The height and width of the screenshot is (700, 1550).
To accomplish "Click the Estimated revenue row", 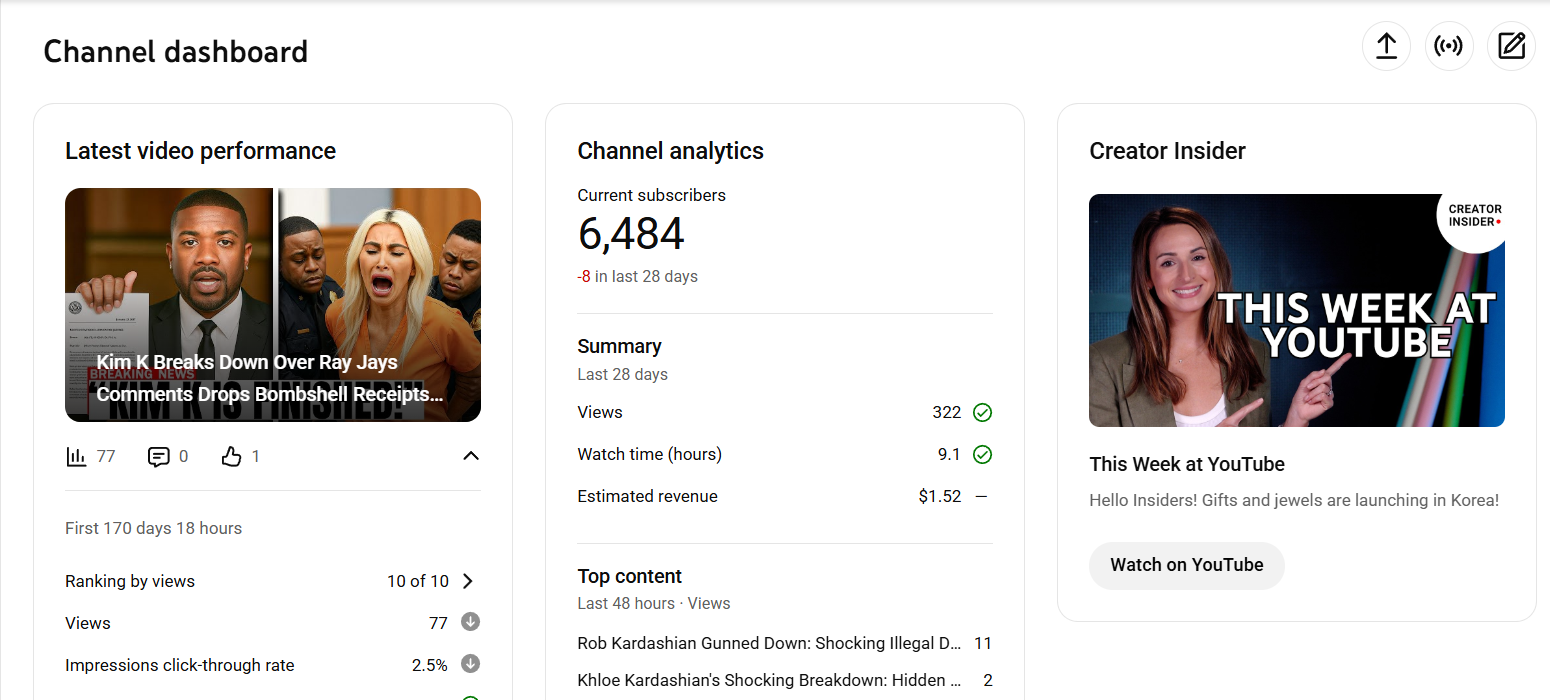I will click(647, 496).
